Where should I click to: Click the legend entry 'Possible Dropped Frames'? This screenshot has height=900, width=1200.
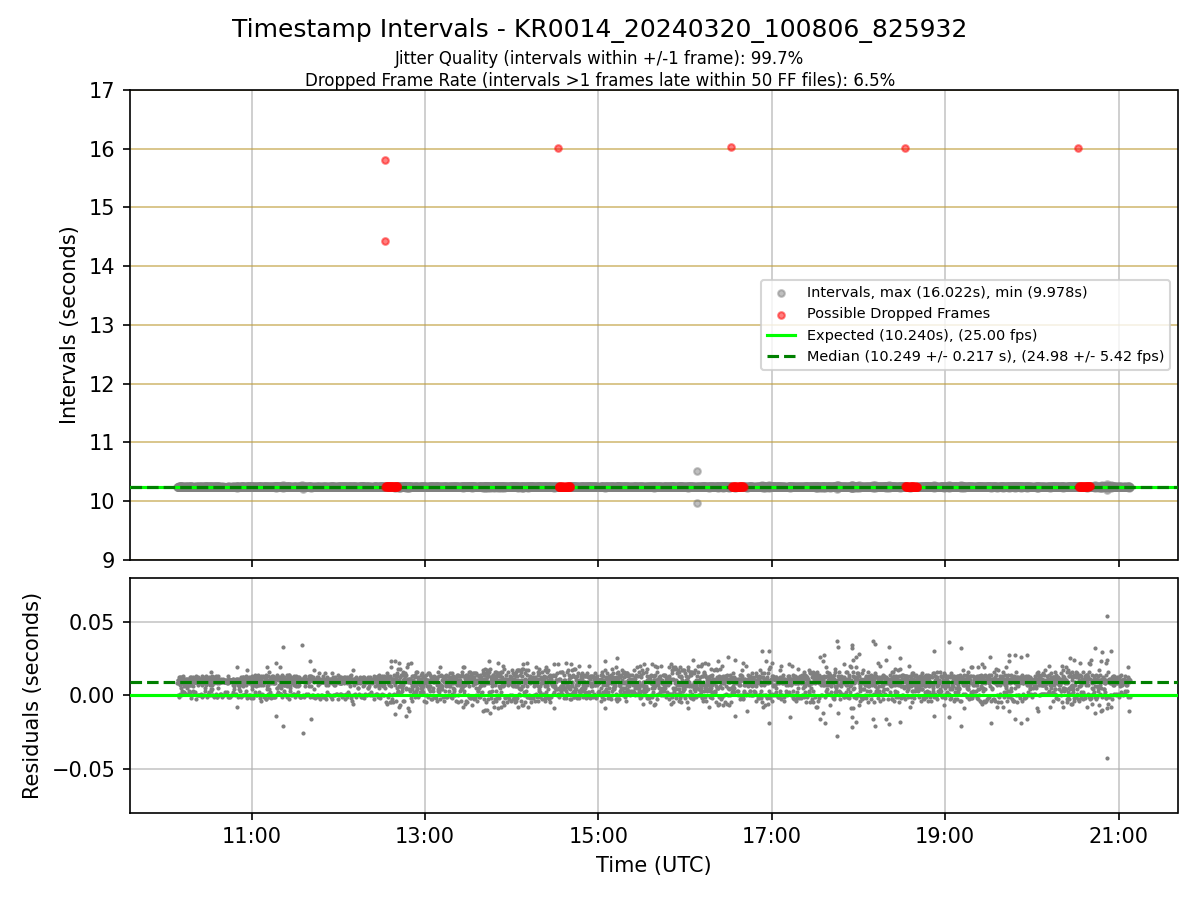pos(898,314)
